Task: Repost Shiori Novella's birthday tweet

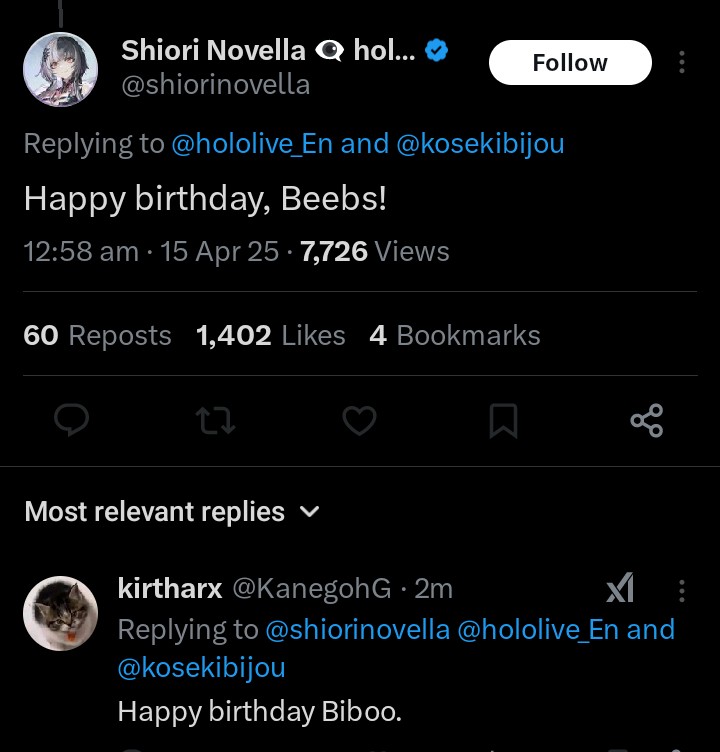Action: click(x=216, y=421)
